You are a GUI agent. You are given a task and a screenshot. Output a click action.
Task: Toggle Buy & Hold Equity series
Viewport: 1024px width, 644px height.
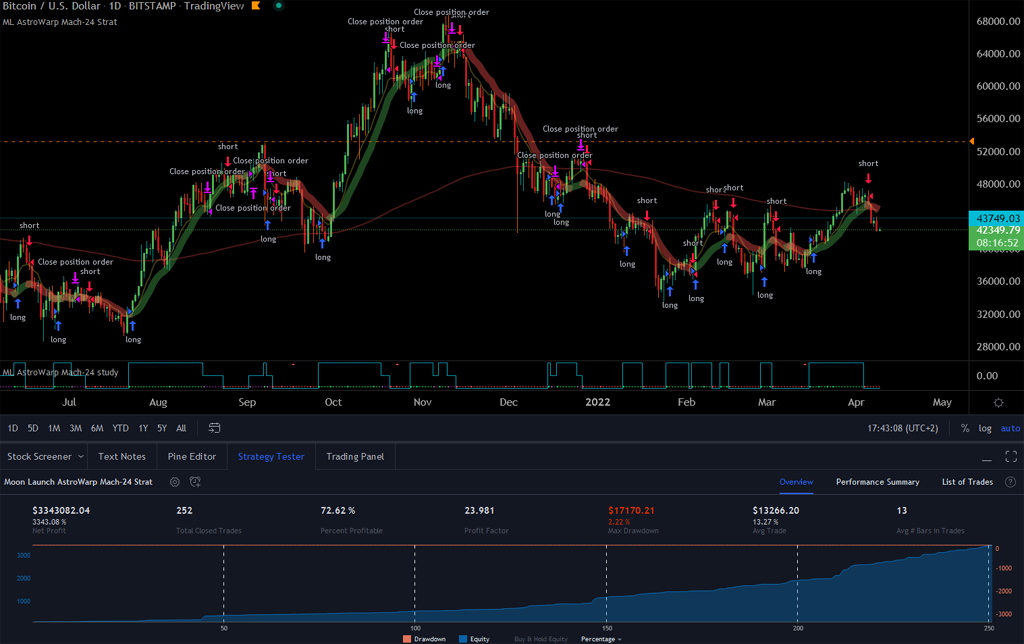541,639
